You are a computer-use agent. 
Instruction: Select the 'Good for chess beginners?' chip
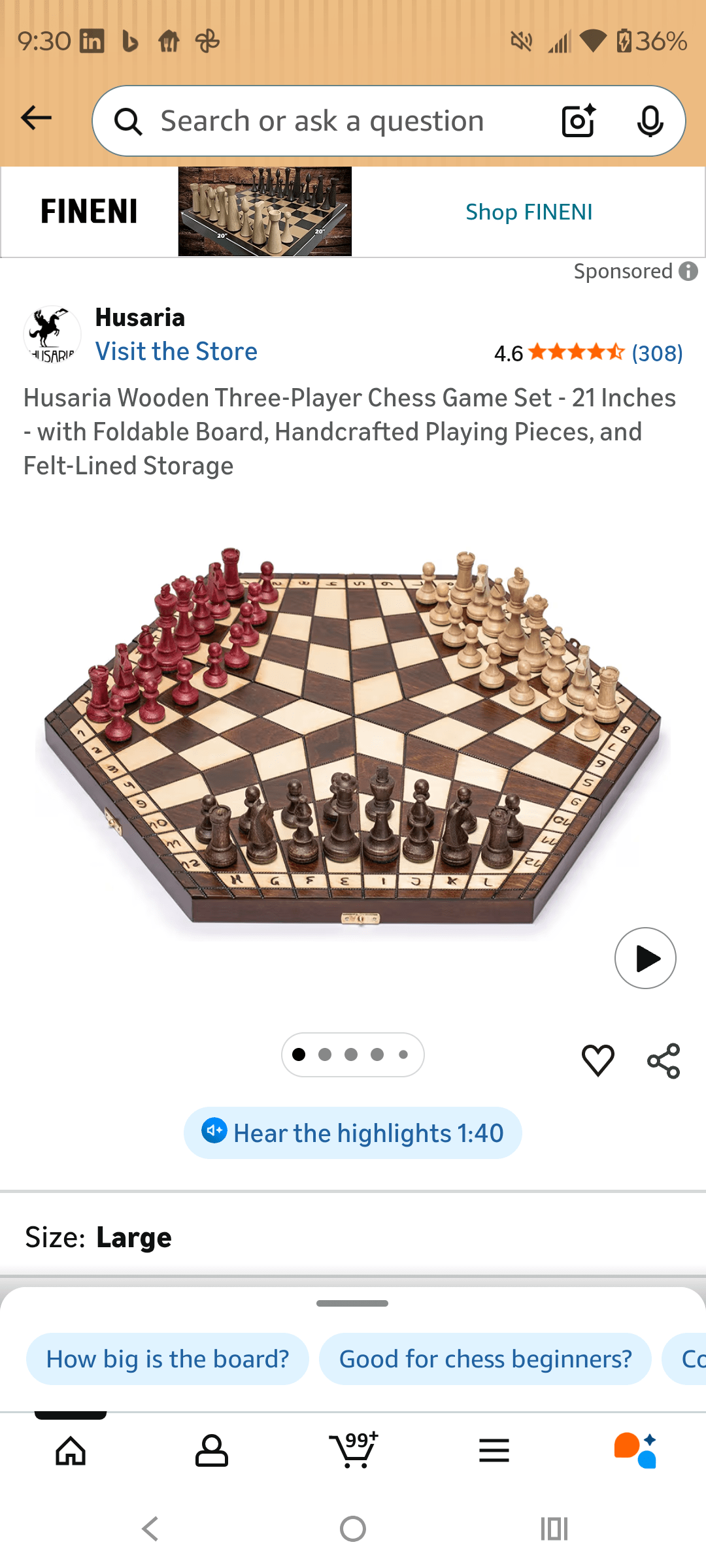485,1359
